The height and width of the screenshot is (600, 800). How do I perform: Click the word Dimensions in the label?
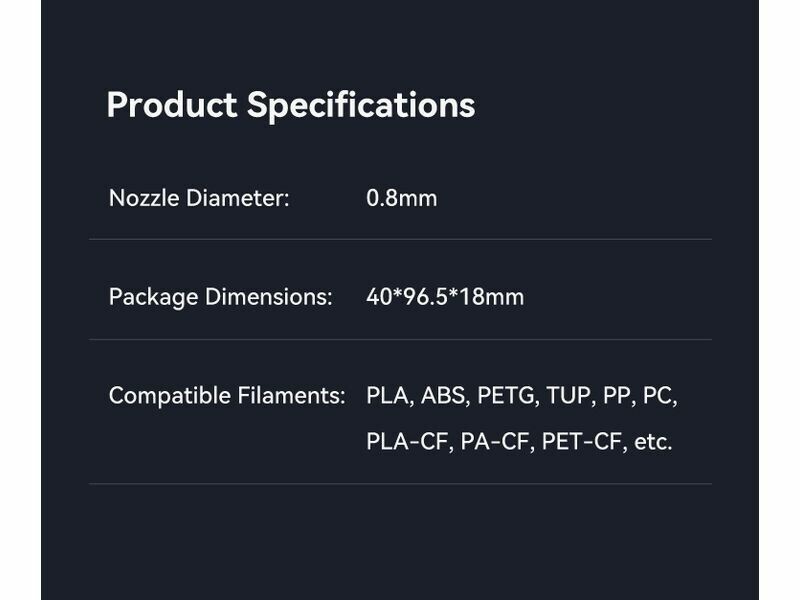268,297
